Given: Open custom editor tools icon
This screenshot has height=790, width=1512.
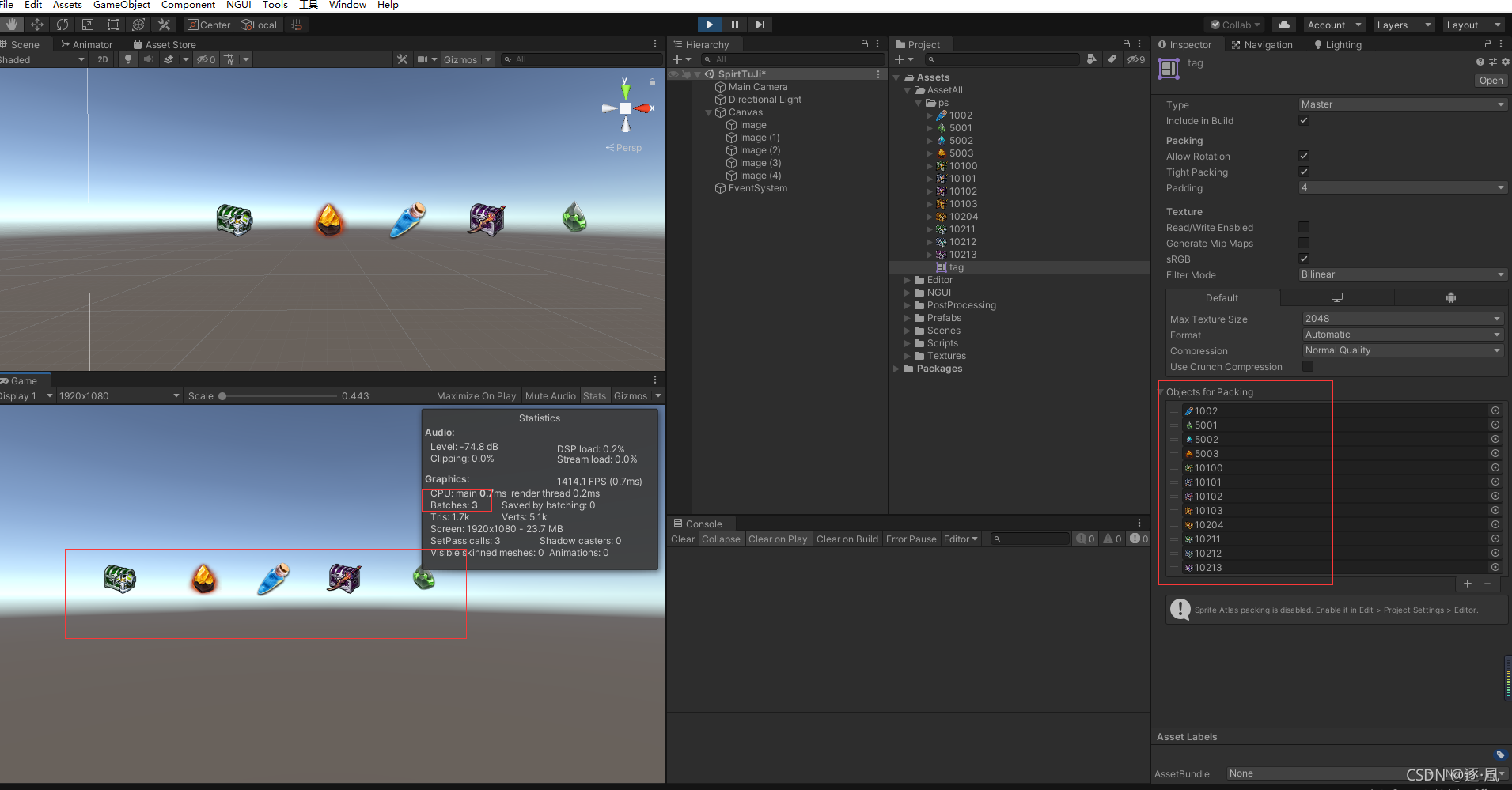Looking at the screenshot, I should tap(164, 25).
